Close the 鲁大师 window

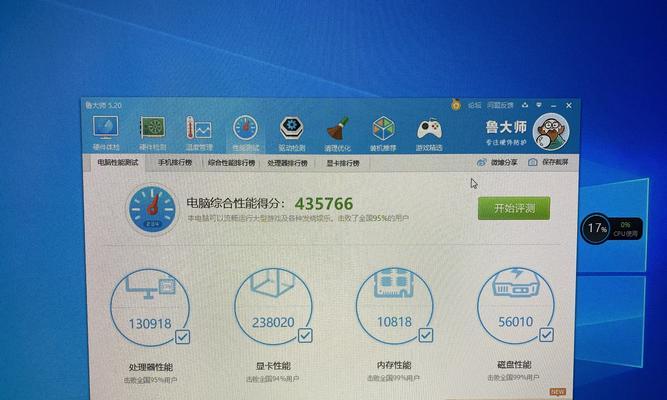tap(569, 105)
